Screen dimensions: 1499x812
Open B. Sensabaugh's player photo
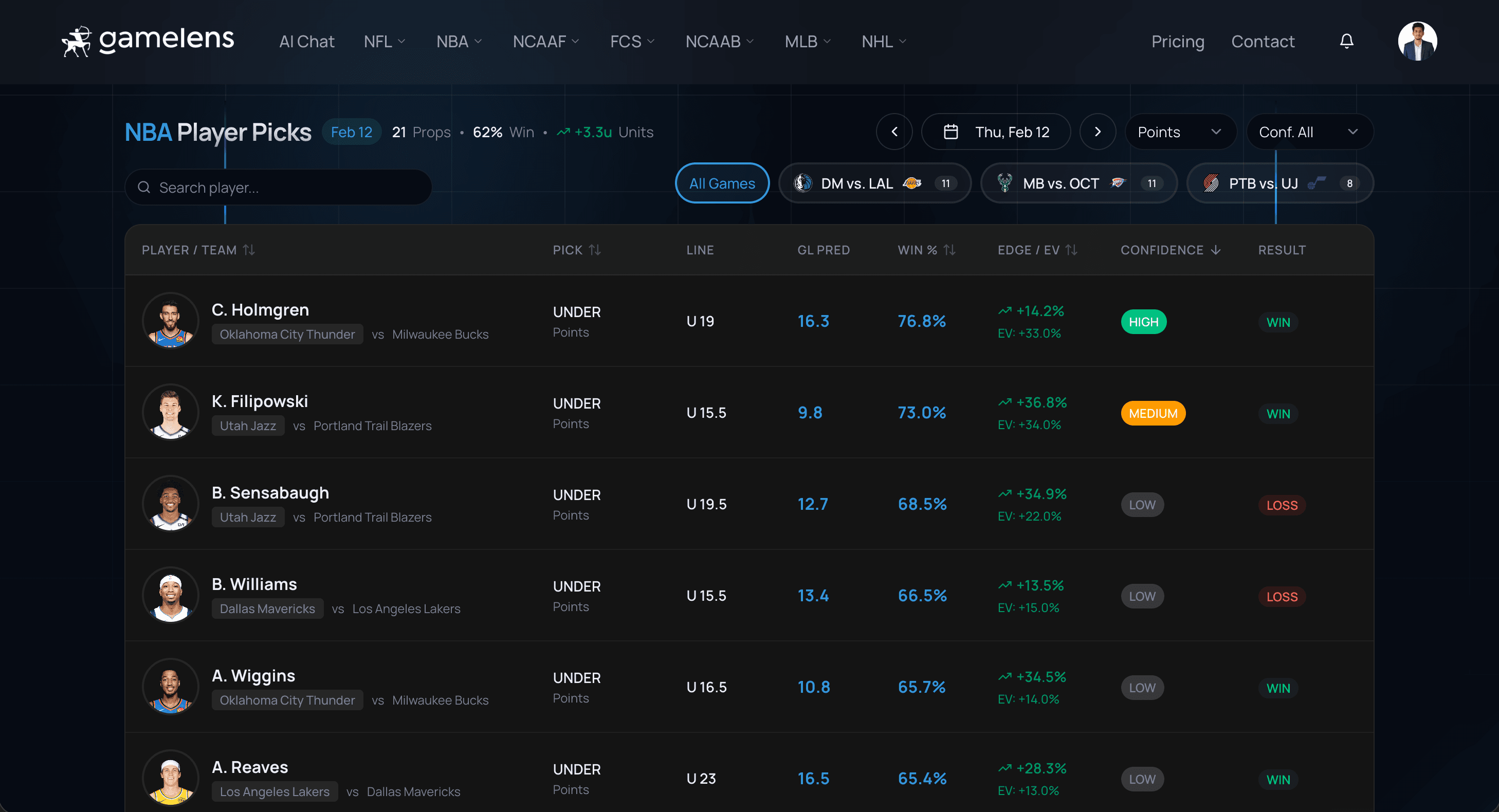coord(171,504)
